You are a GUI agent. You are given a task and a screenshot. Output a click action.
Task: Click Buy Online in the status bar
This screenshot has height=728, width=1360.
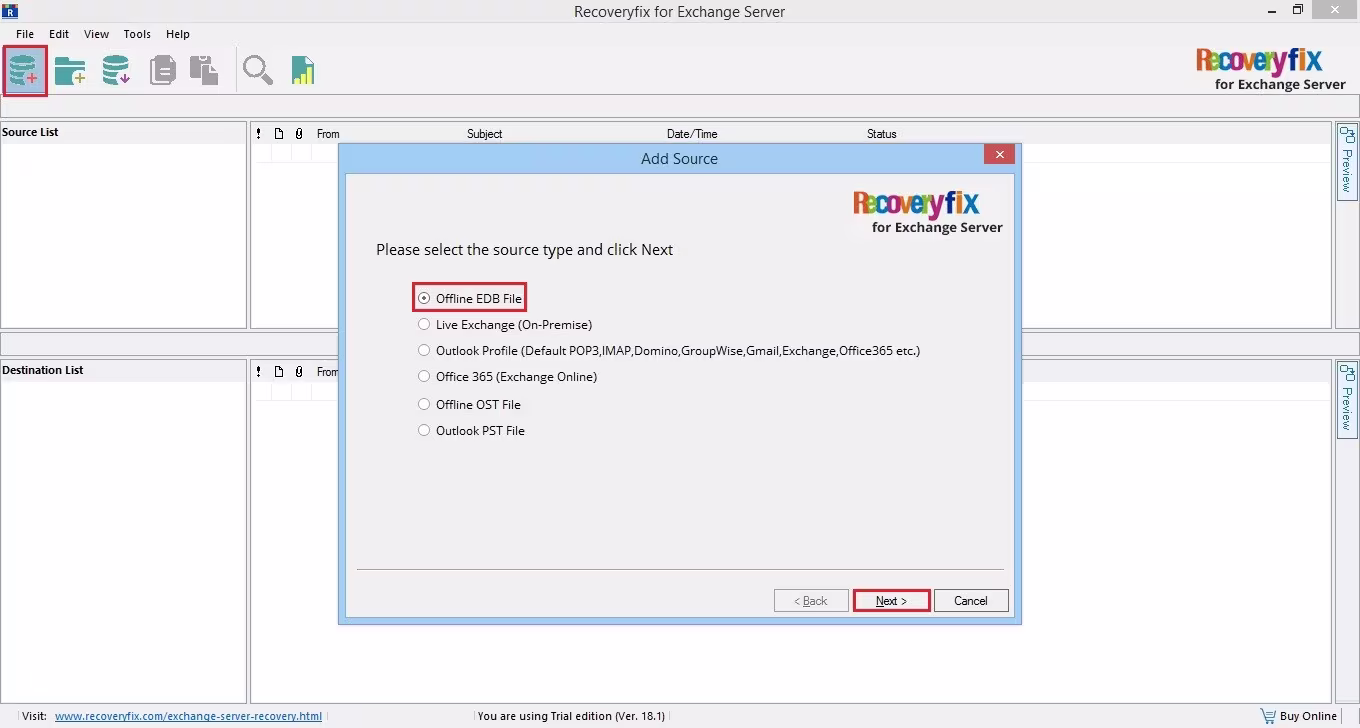click(1299, 716)
